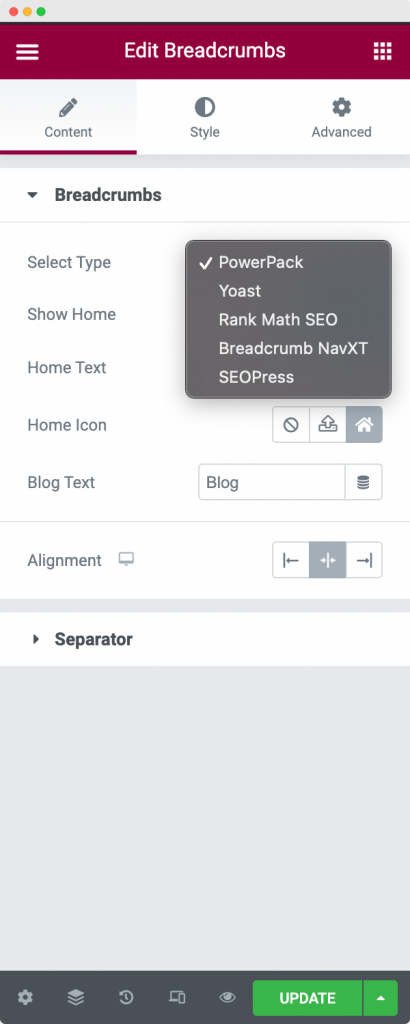Choose upload SVG for Home Icon
This screenshot has height=1024, width=410.
(x=328, y=424)
